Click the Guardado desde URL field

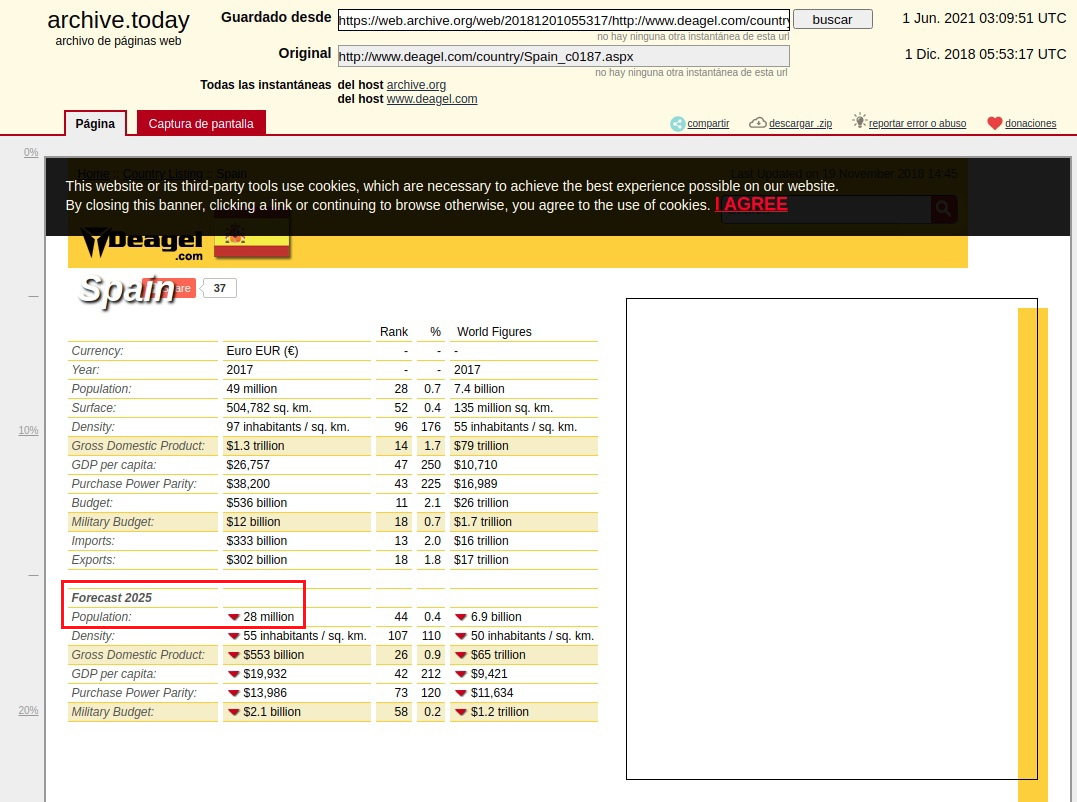563,20
